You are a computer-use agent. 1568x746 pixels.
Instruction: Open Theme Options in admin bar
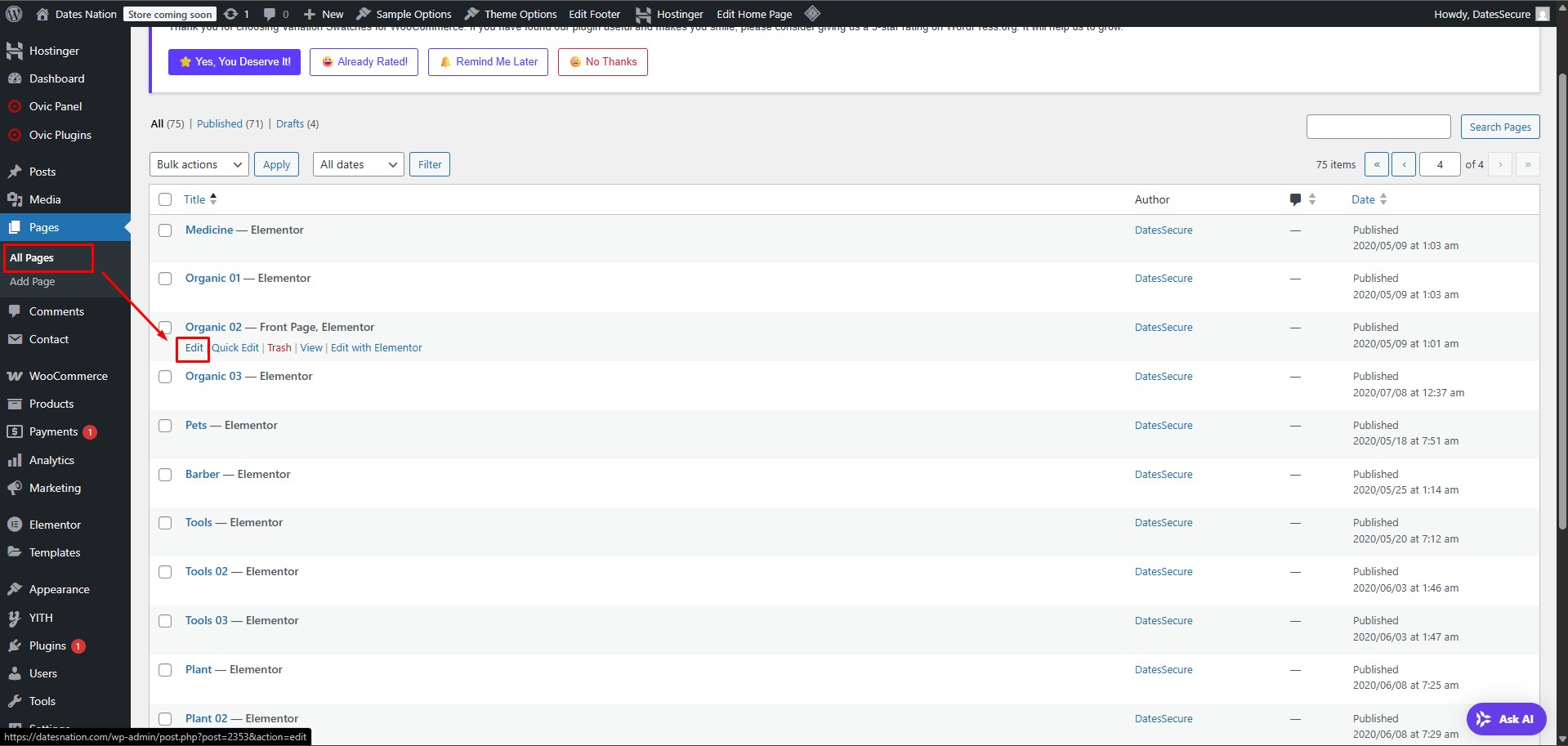pos(511,14)
